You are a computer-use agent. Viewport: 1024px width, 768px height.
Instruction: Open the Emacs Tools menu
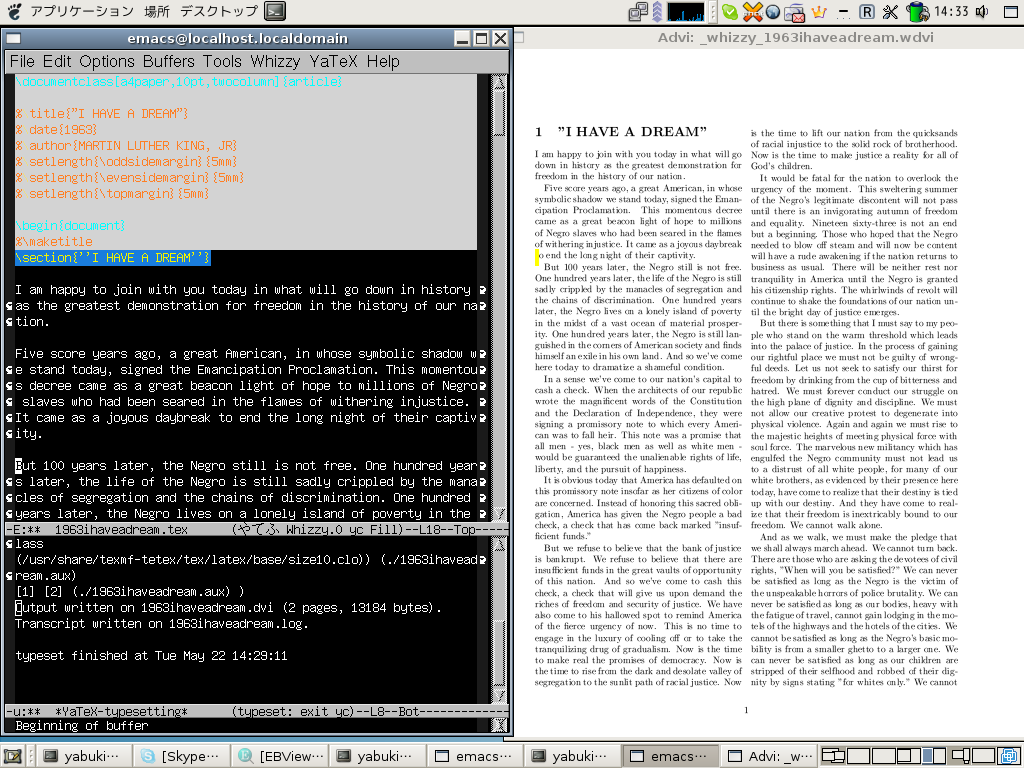222,61
